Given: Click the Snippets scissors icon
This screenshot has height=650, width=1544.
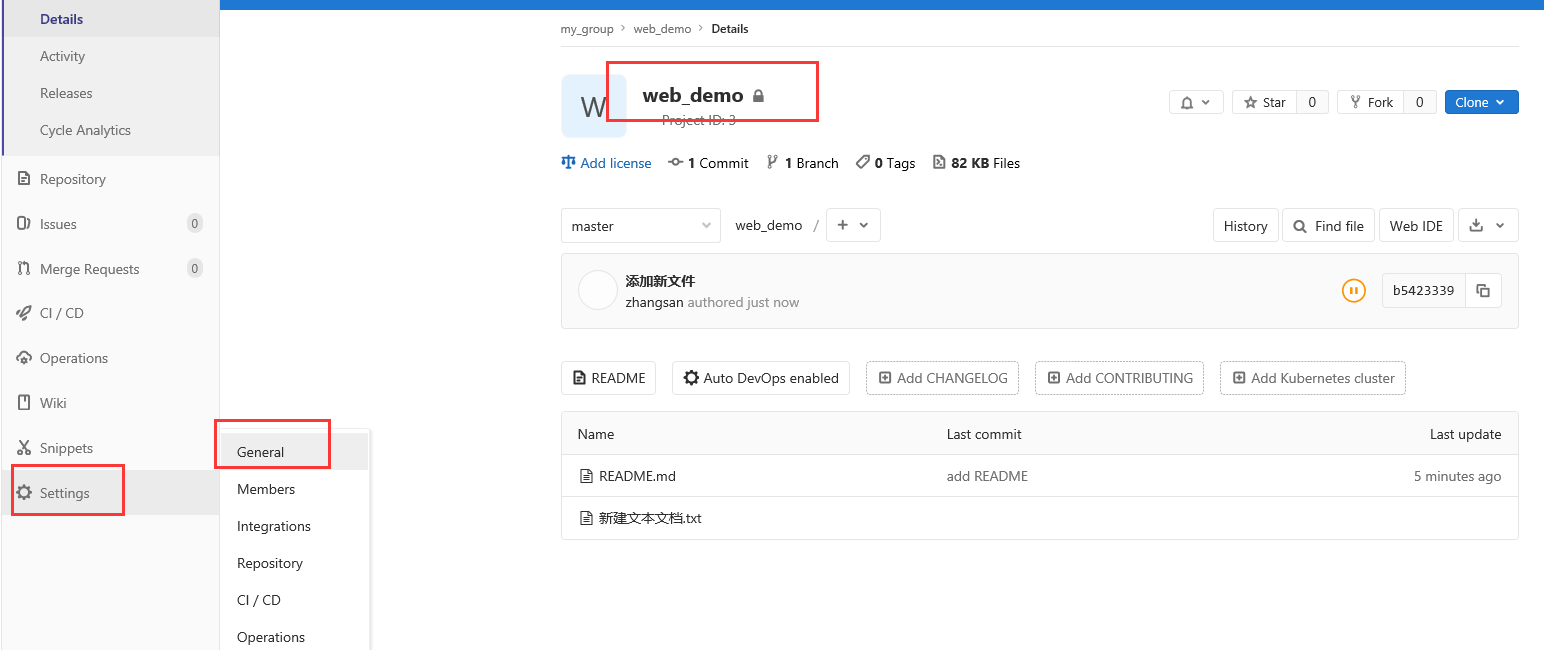Looking at the screenshot, I should pos(24,448).
